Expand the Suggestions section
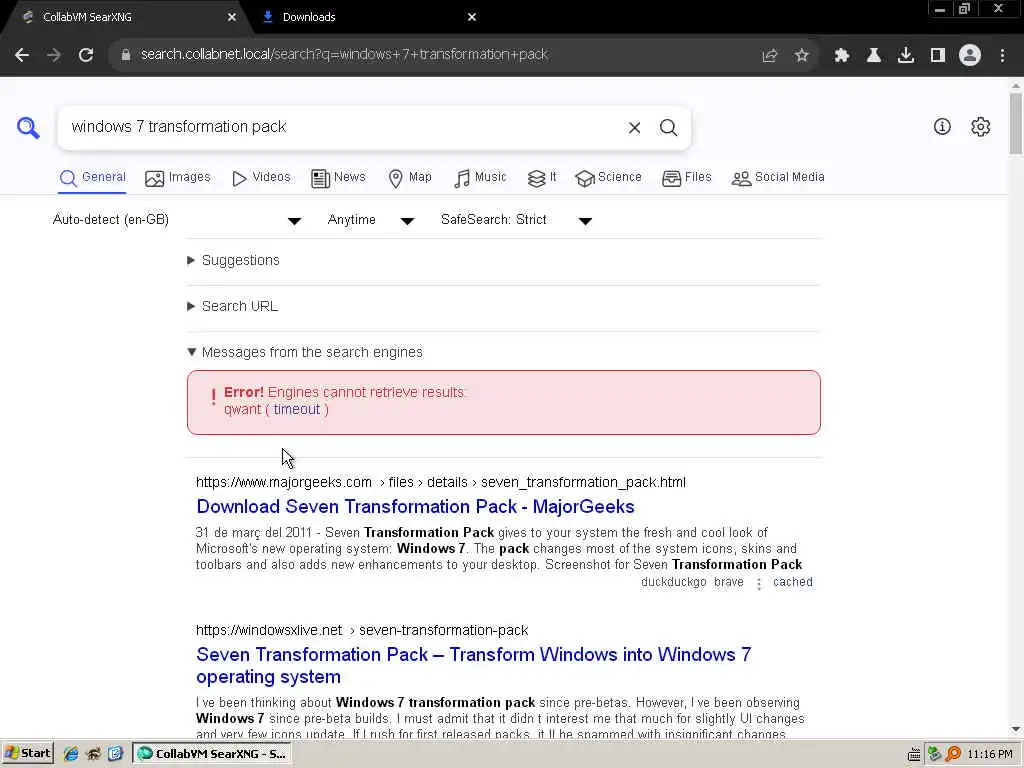The width and height of the screenshot is (1024, 768). 233,261
